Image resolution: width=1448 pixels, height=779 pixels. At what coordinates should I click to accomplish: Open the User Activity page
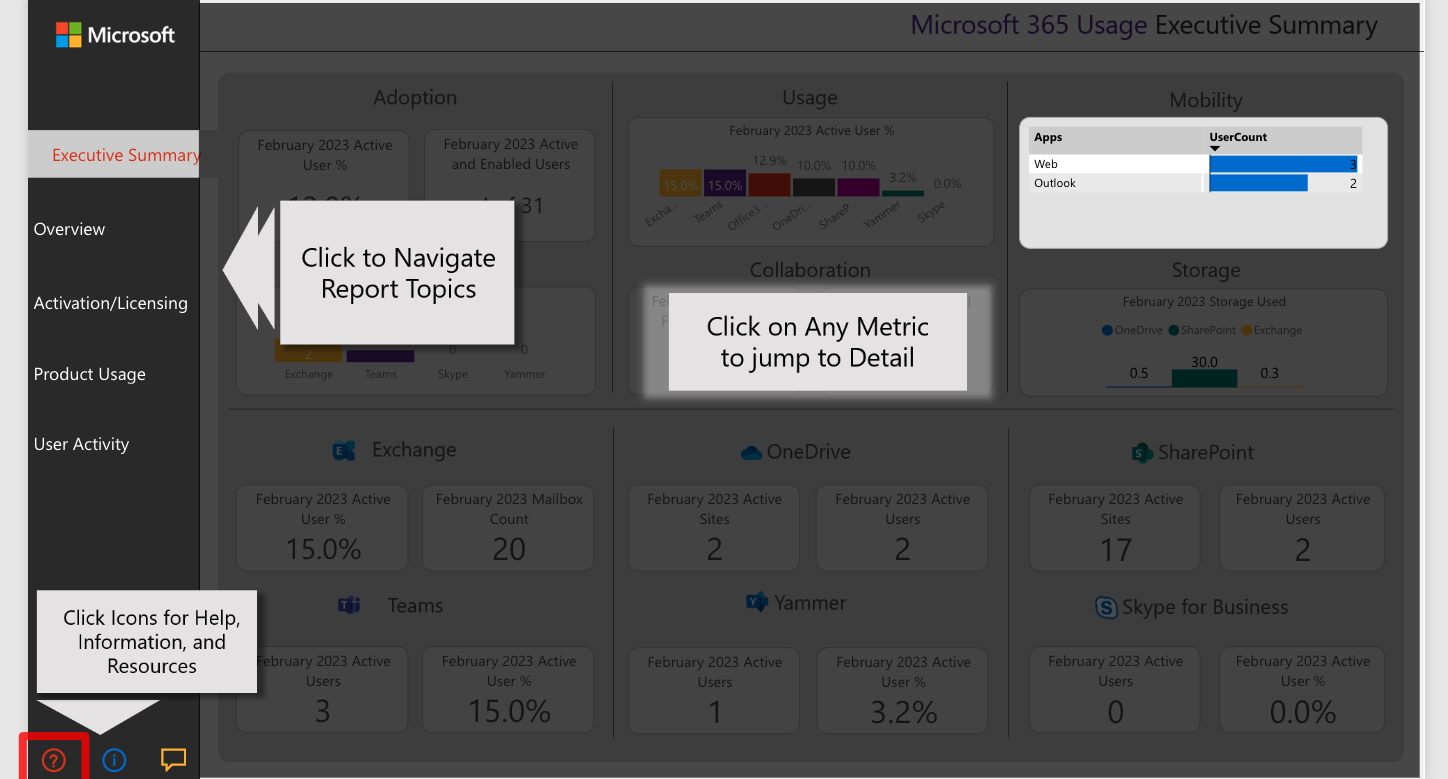point(81,444)
